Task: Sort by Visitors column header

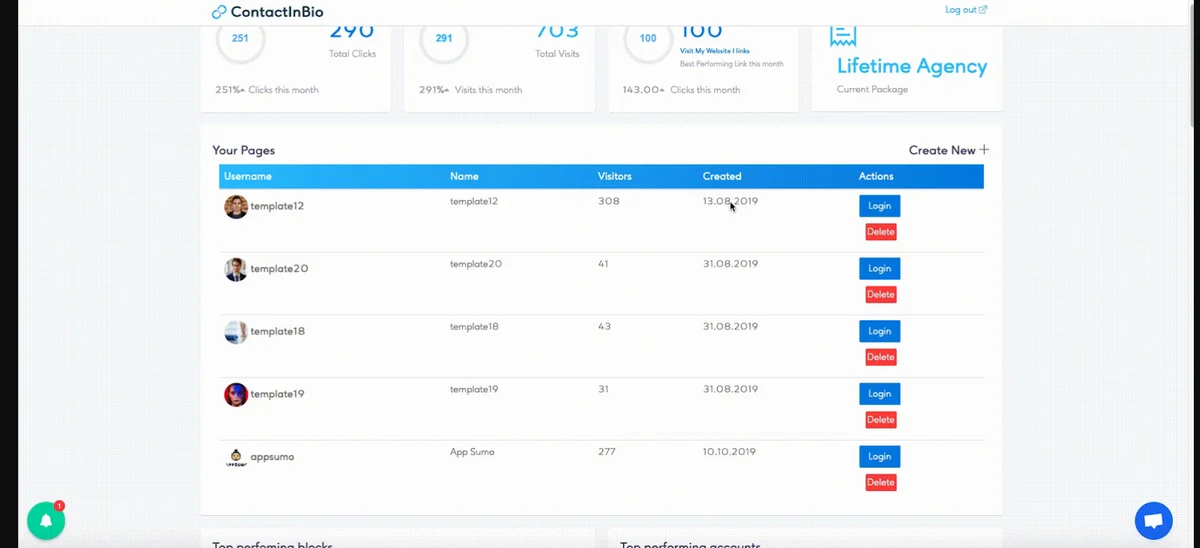Action: click(x=615, y=176)
